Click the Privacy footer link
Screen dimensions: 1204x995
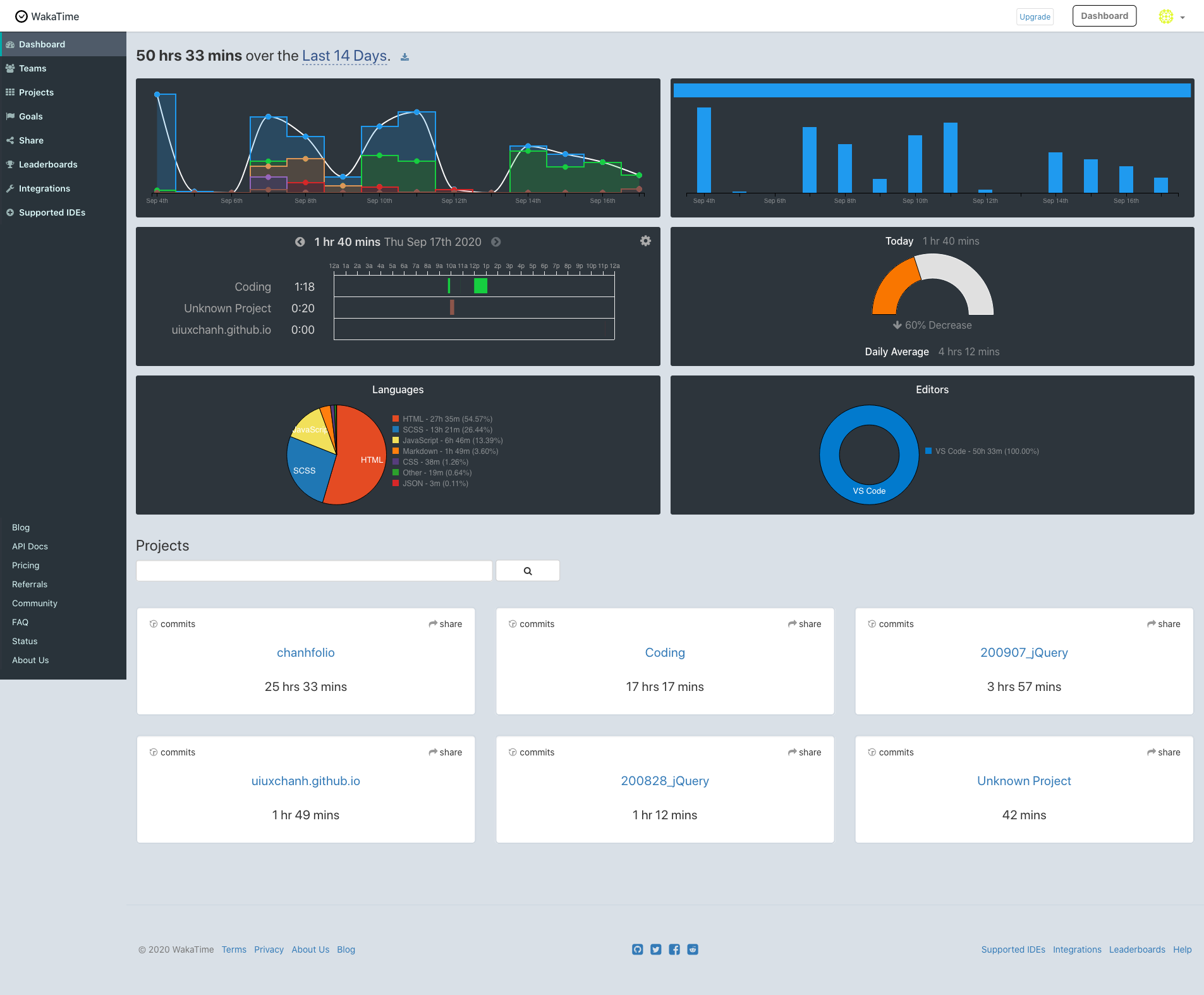pos(269,949)
